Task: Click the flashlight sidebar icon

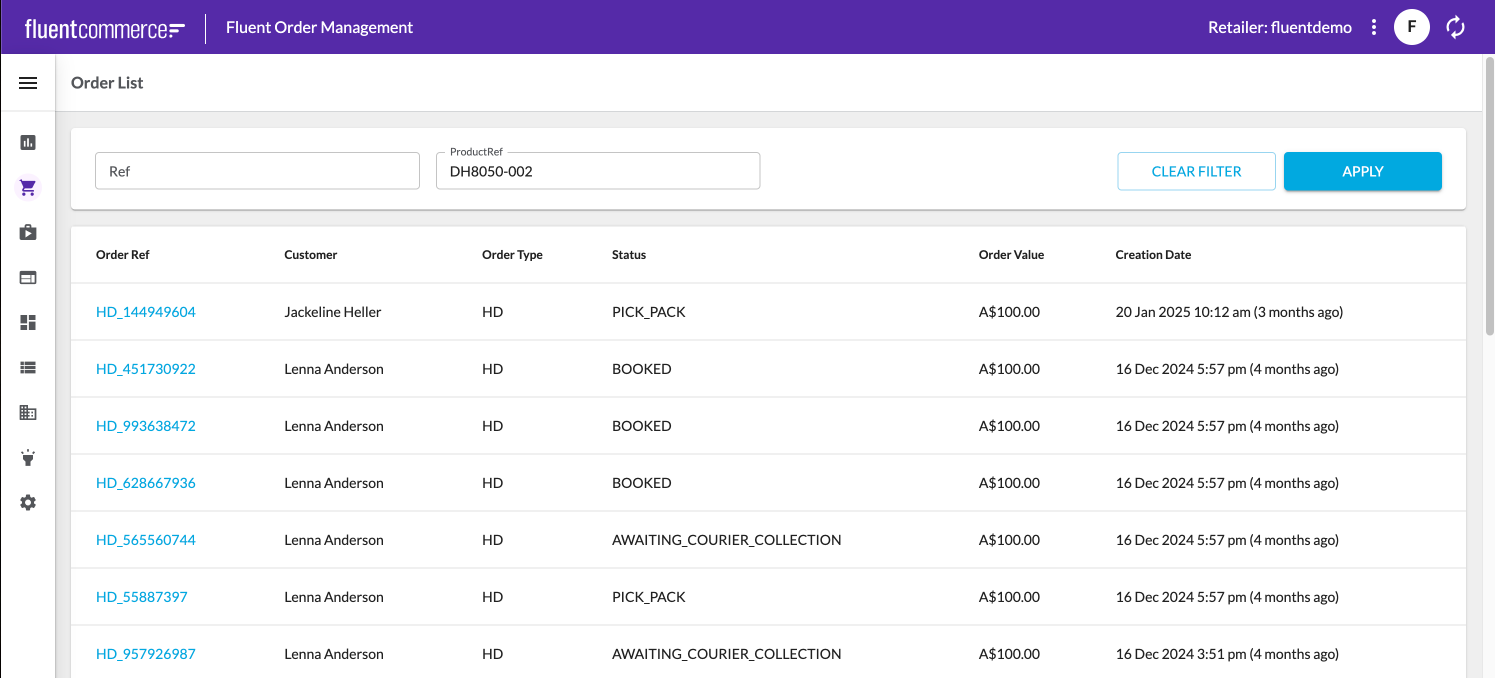Action: point(28,458)
